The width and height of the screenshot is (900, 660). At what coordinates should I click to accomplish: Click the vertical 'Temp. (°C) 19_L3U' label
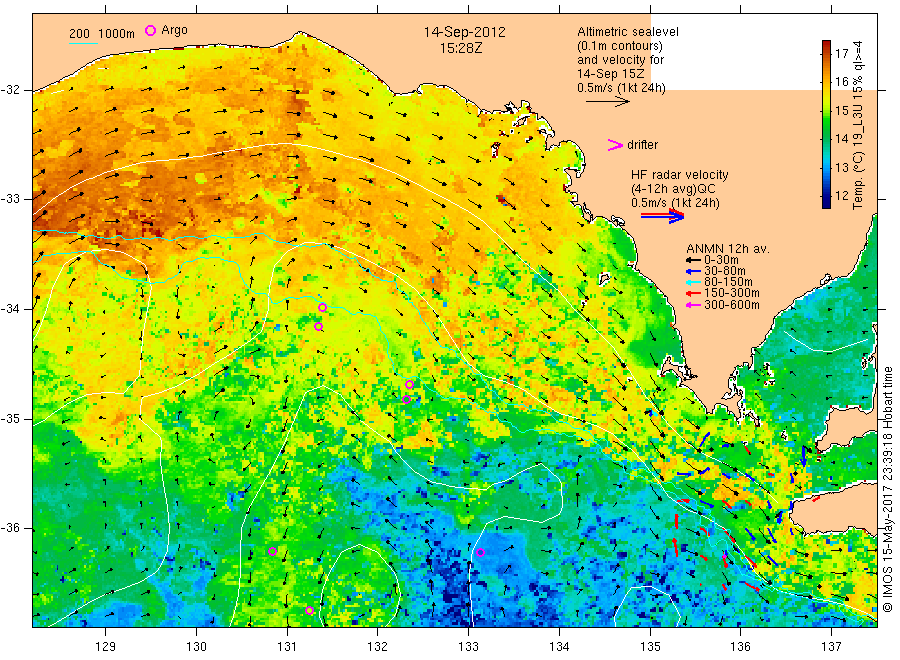[x=858, y=125]
